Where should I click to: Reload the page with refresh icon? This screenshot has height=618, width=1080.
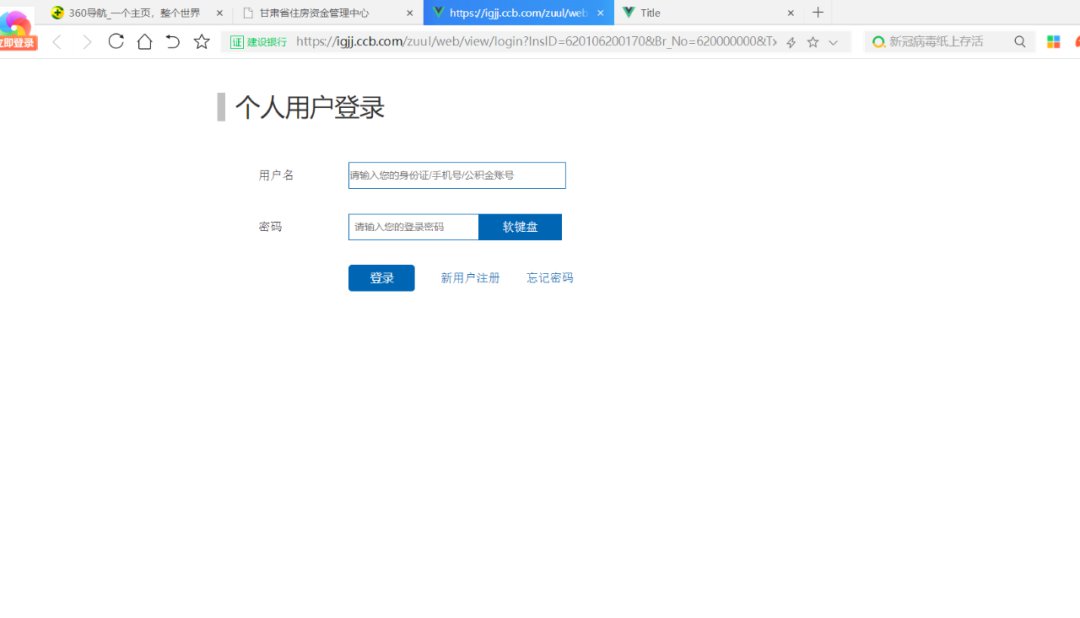116,42
